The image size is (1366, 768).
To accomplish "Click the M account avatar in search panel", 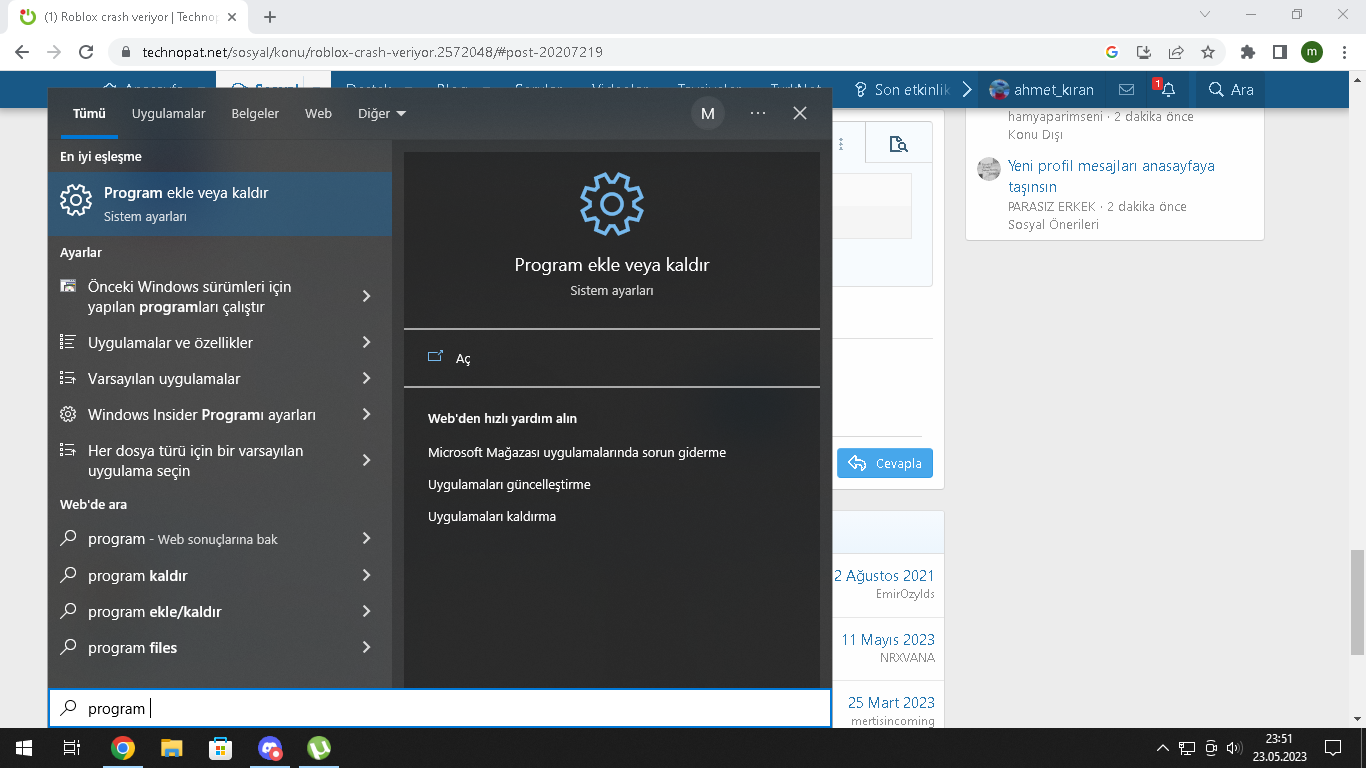I will coord(708,114).
